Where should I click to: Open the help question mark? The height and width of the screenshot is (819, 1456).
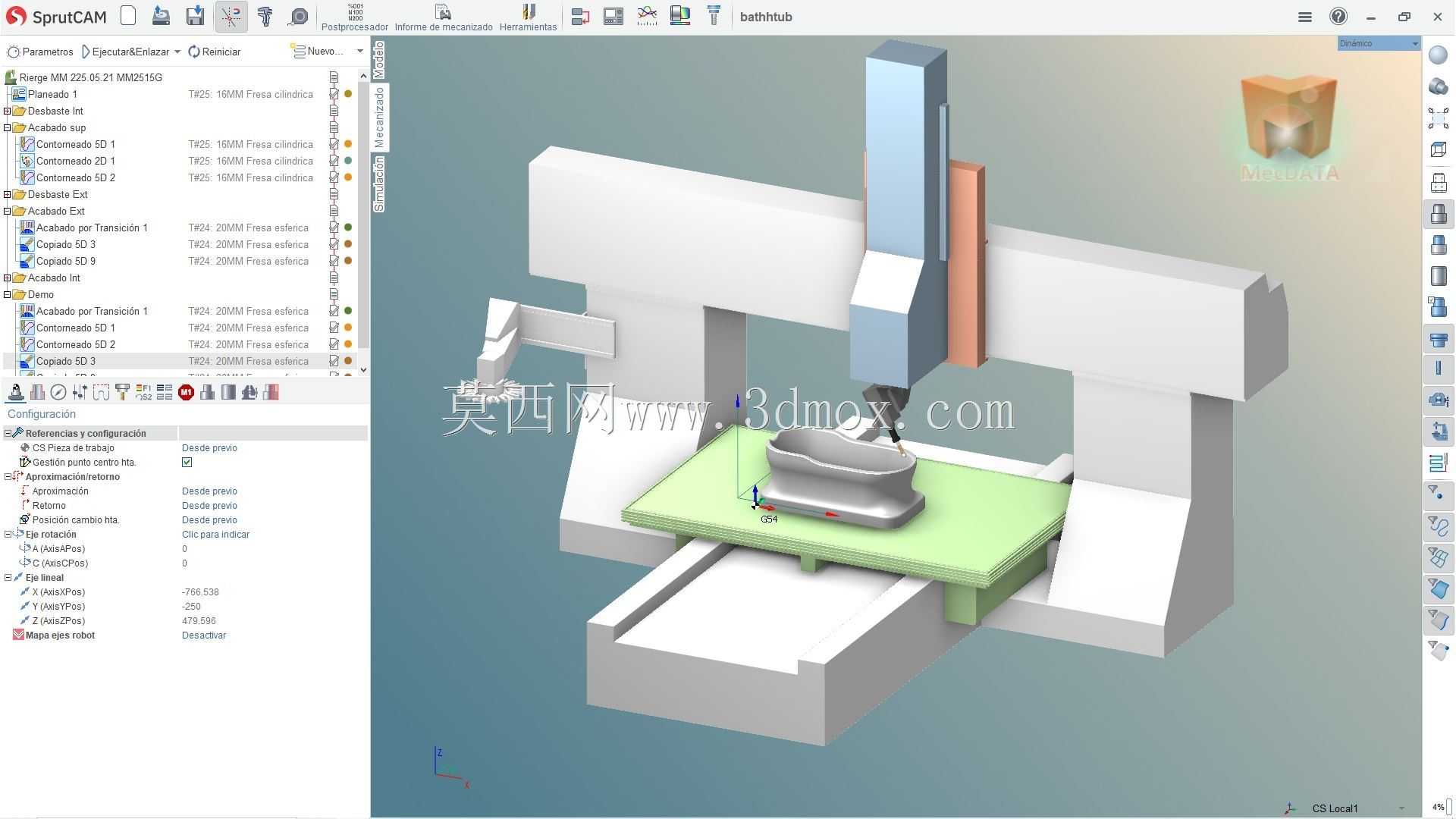(1338, 16)
